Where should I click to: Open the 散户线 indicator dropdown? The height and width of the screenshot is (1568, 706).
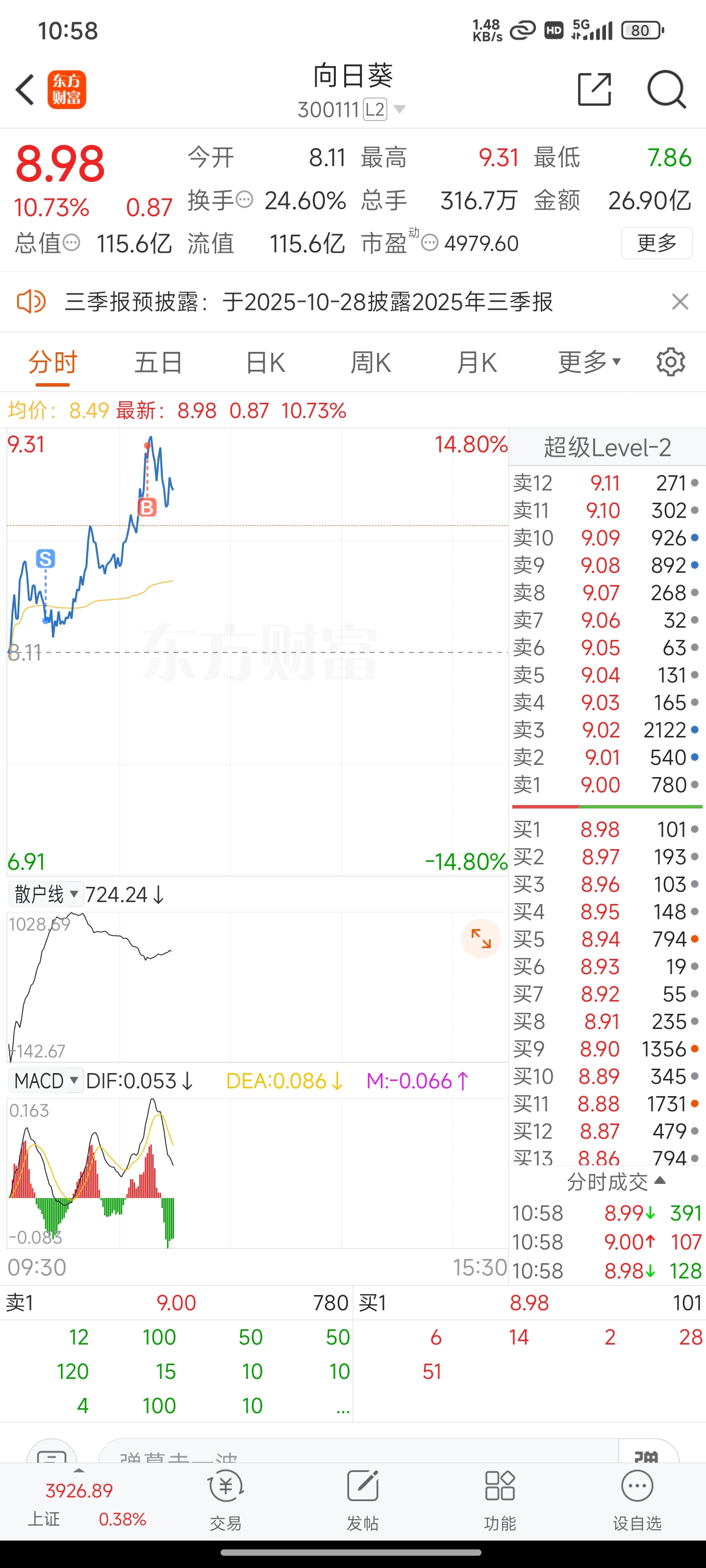click(46, 894)
